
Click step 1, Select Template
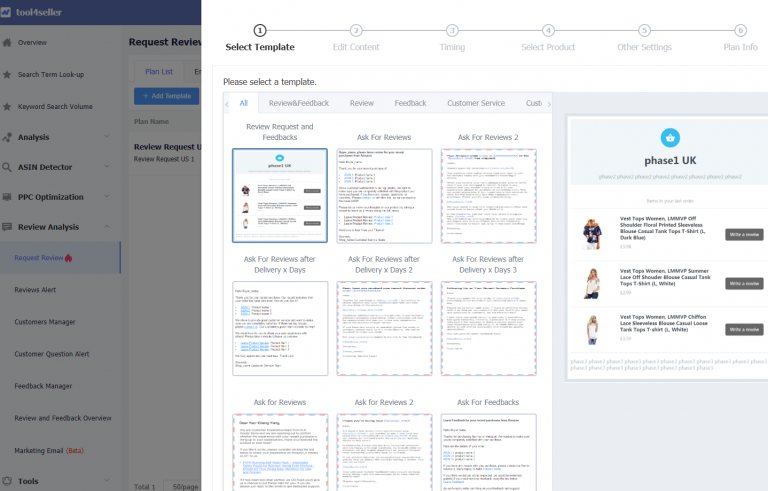(x=260, y=38)
